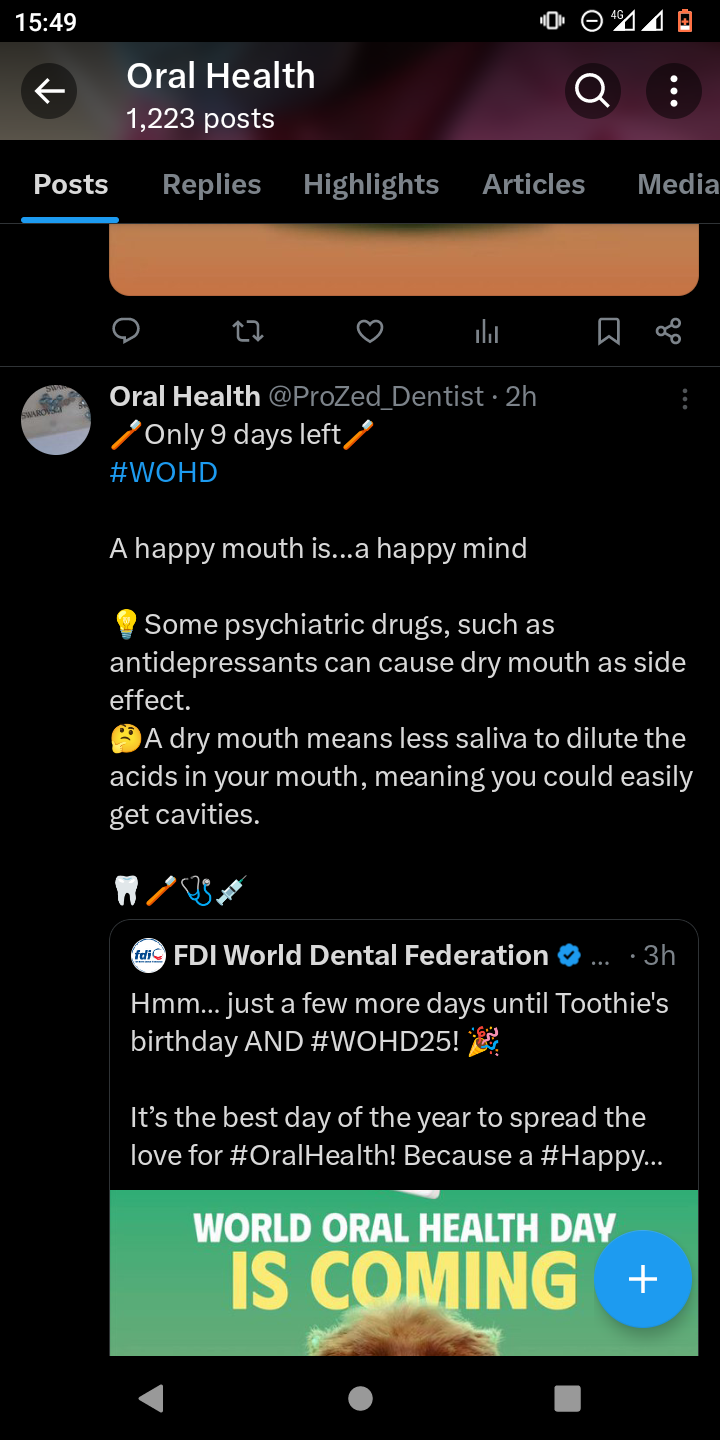Screen dimensions: 720x1440
Task: Open Oral Health post options menu
Action: pyautogui.click(x=685, y=399)
